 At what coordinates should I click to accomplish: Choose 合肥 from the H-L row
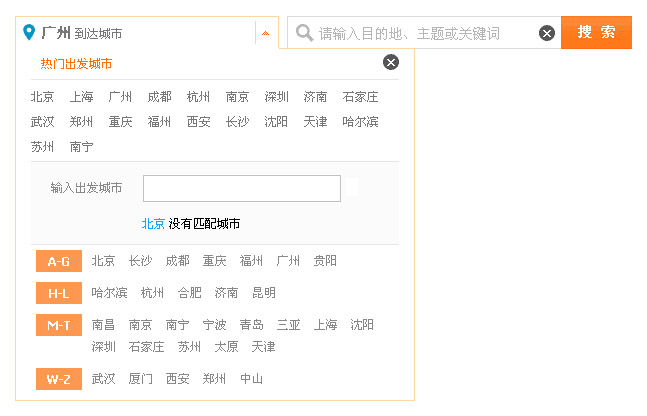190,293
